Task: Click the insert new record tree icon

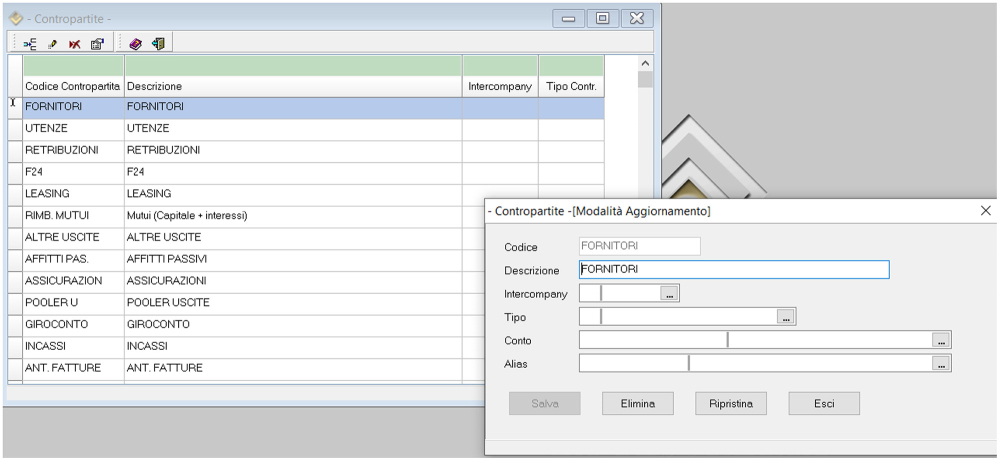Action: [x=31, y=43]
